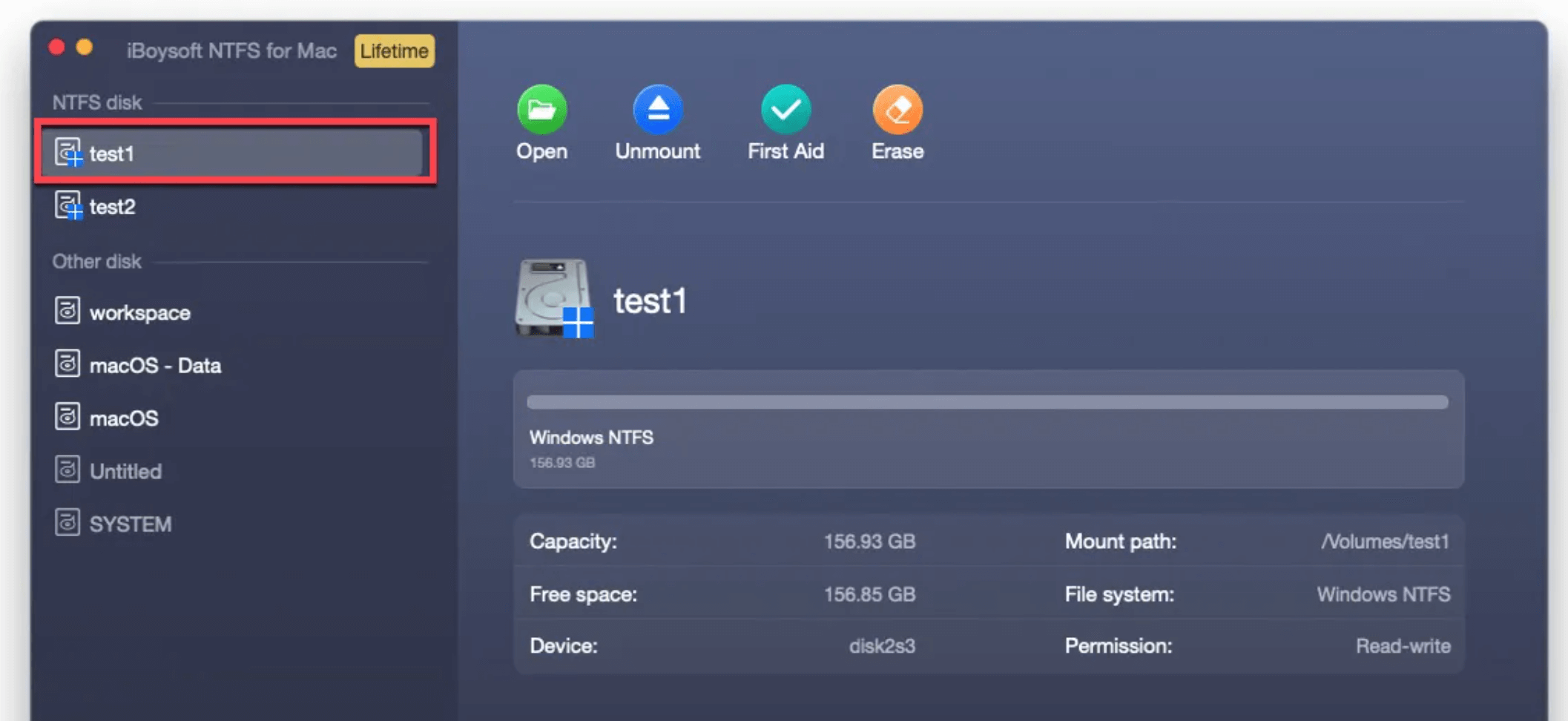The height and width of the screenshot is (721, 1568).
Task: Click the Untitled disk icon
Action: coord(67,470)
